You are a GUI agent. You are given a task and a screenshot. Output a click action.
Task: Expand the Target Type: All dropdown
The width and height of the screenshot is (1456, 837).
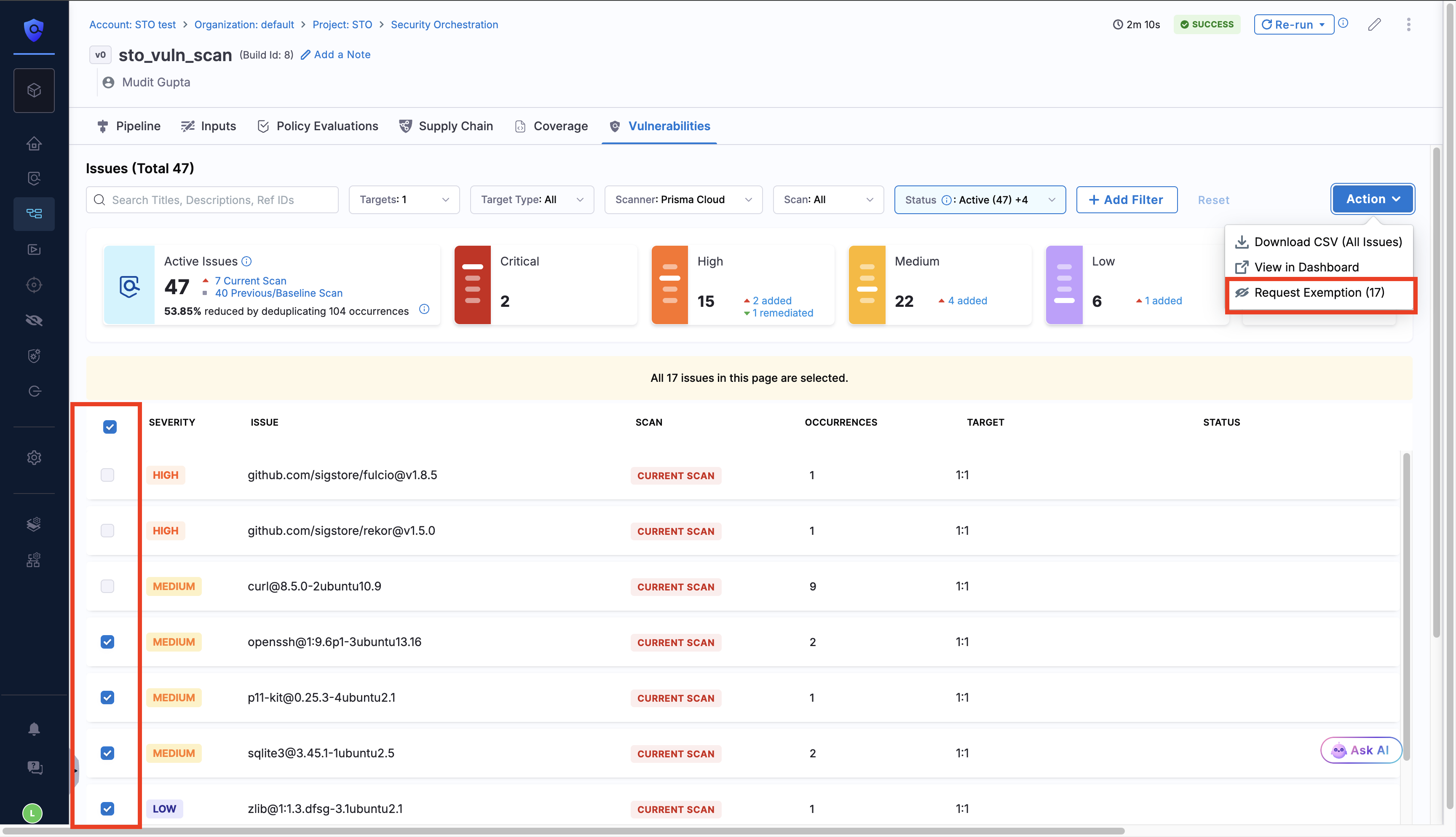tap(532, 199)
